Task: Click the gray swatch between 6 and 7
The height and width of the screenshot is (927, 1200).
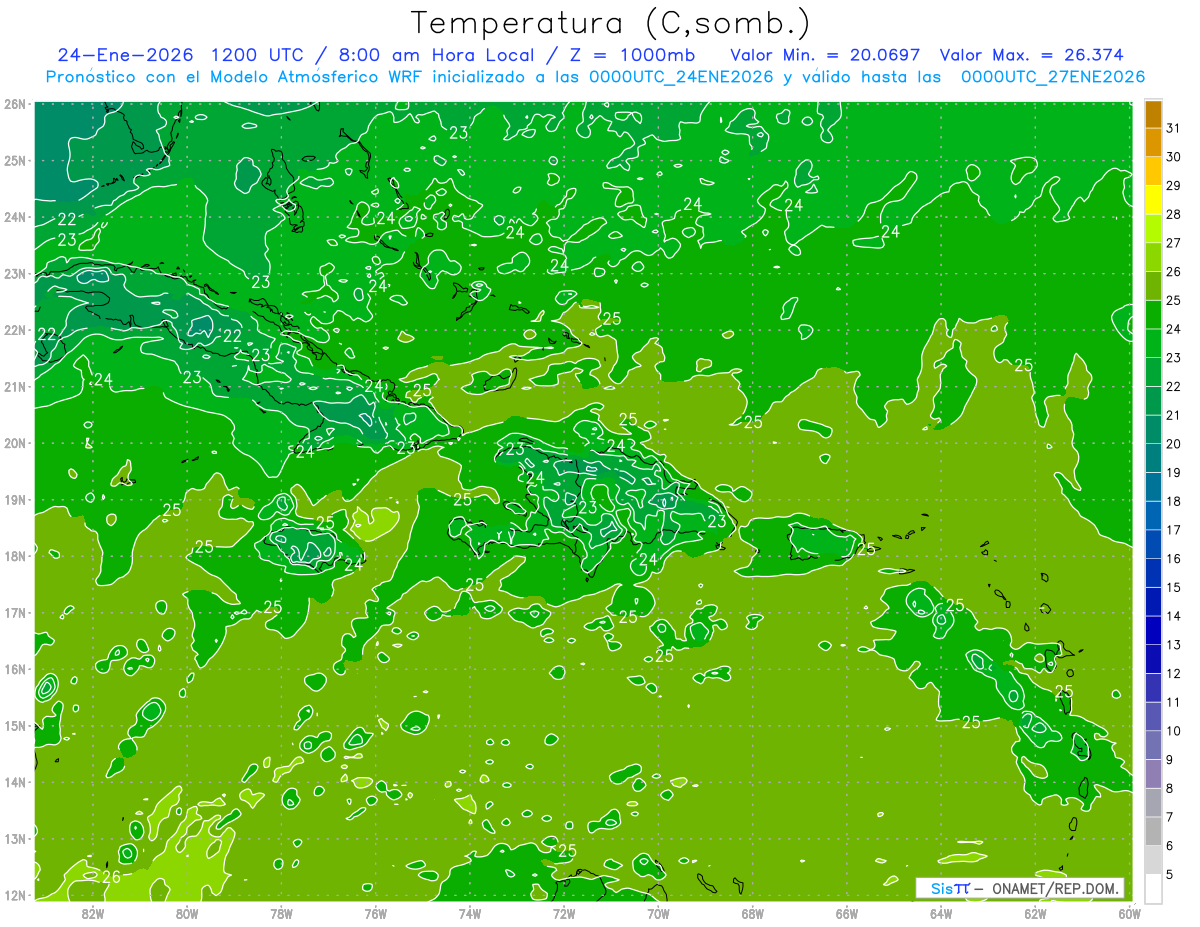Action: pyautogui.click(x=1153, y=830)
